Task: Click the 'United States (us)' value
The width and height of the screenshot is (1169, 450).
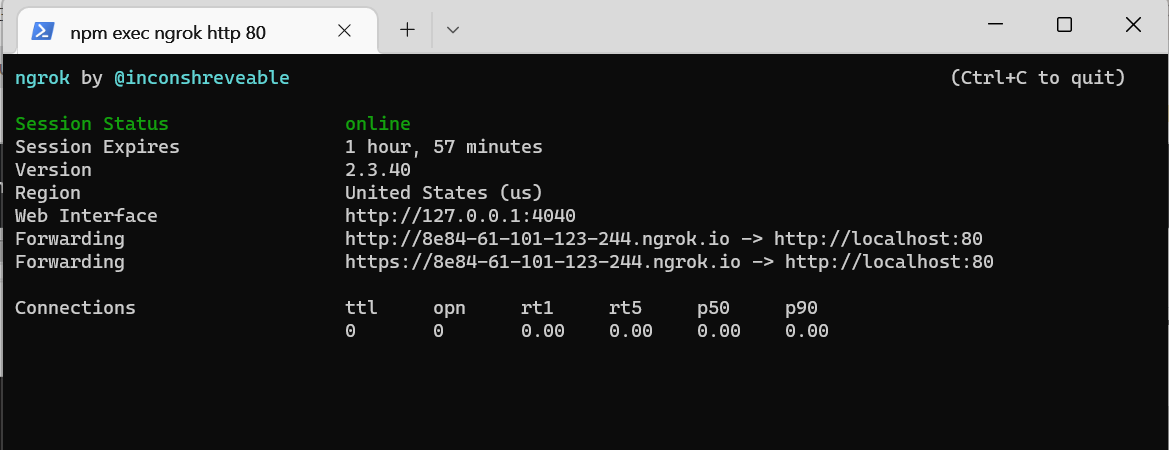Action: click(x=444, y=193)
